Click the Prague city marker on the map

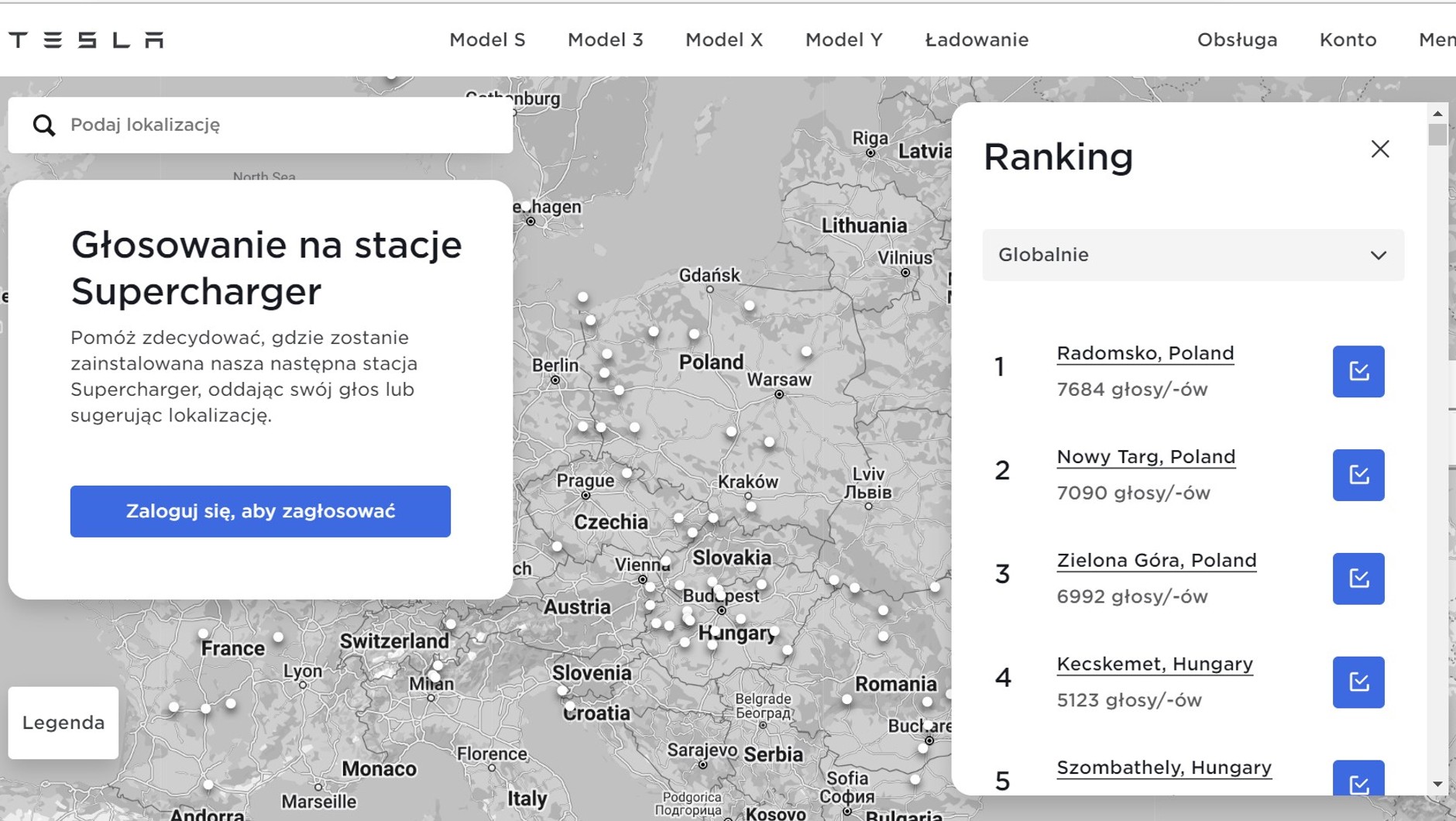pyautogui.click(x=585, y=496)
